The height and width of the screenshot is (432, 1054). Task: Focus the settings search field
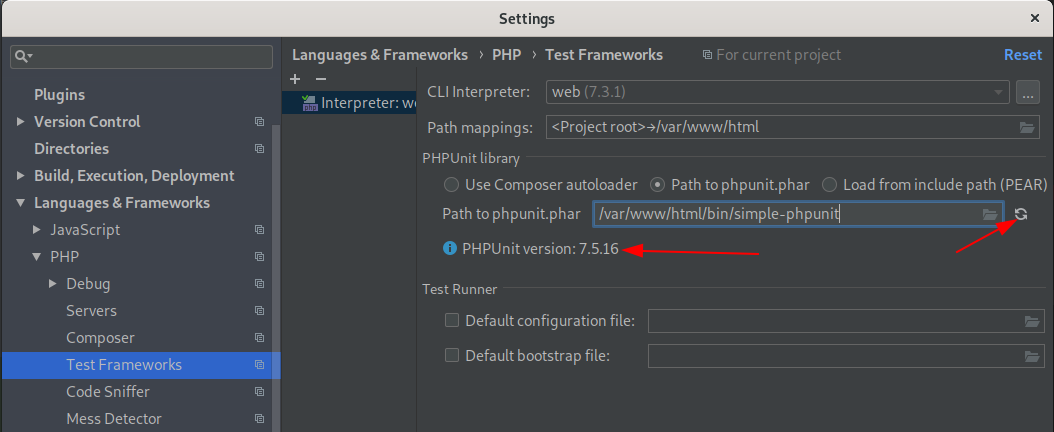pos(141,56)
